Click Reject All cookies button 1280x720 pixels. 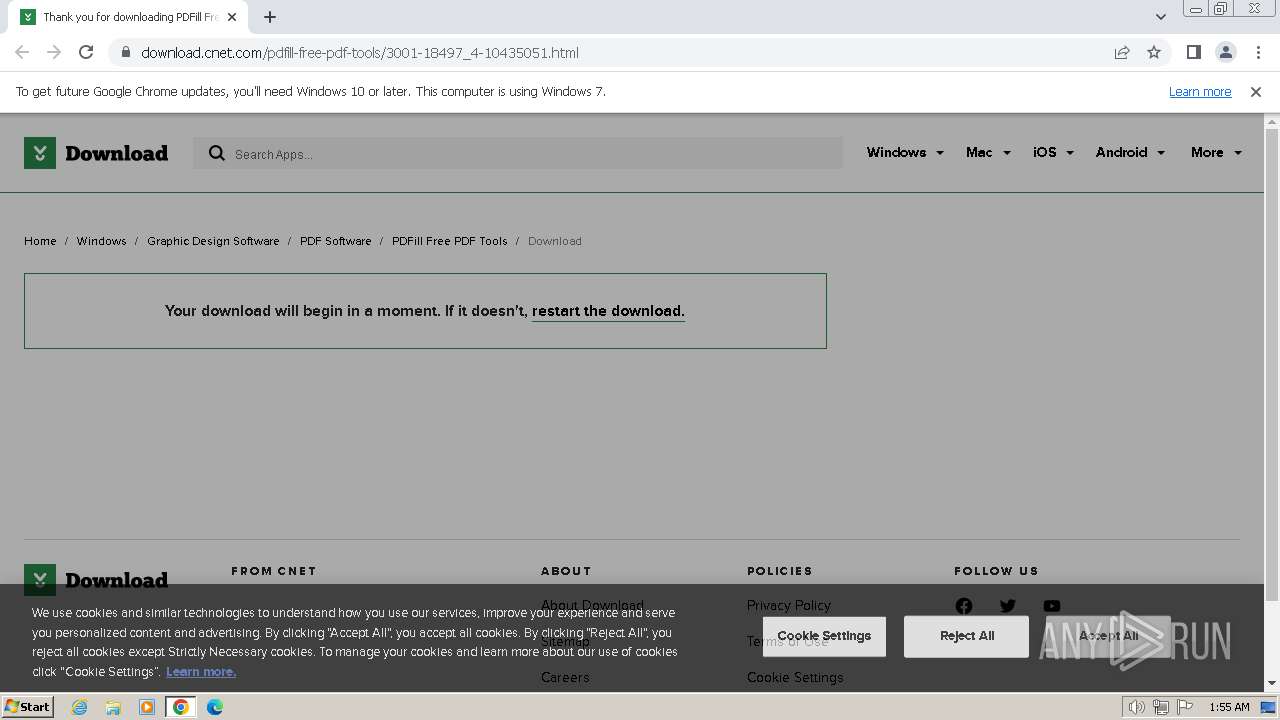(x=966, y=636)
